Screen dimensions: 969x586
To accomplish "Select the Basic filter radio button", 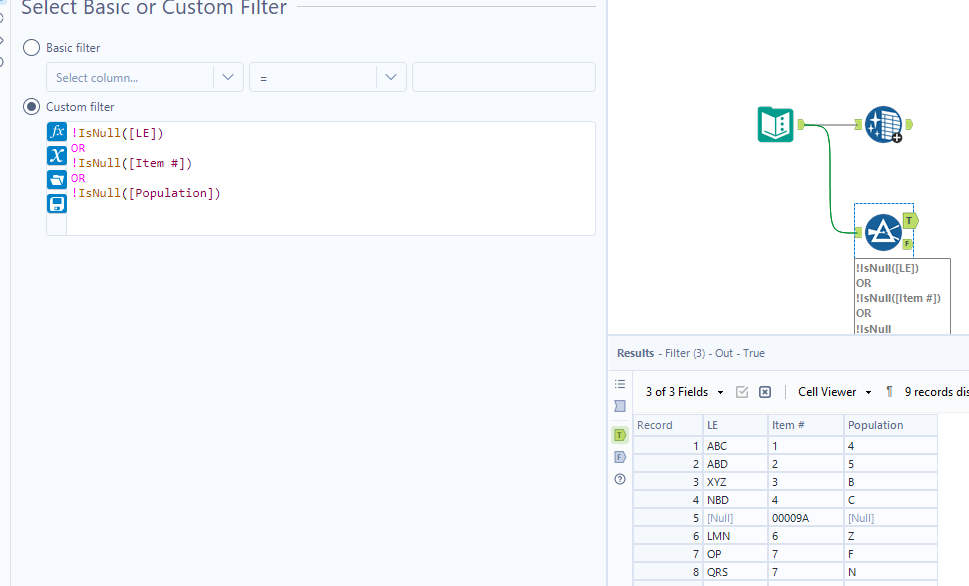I will (31, 47).
